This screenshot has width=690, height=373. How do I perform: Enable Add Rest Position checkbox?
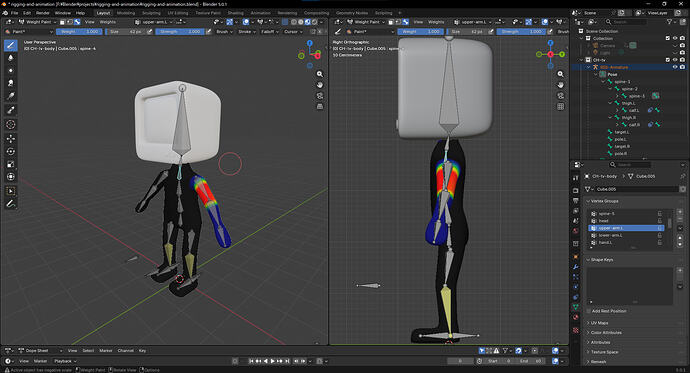pyautogui.click(x=589, y=311)
